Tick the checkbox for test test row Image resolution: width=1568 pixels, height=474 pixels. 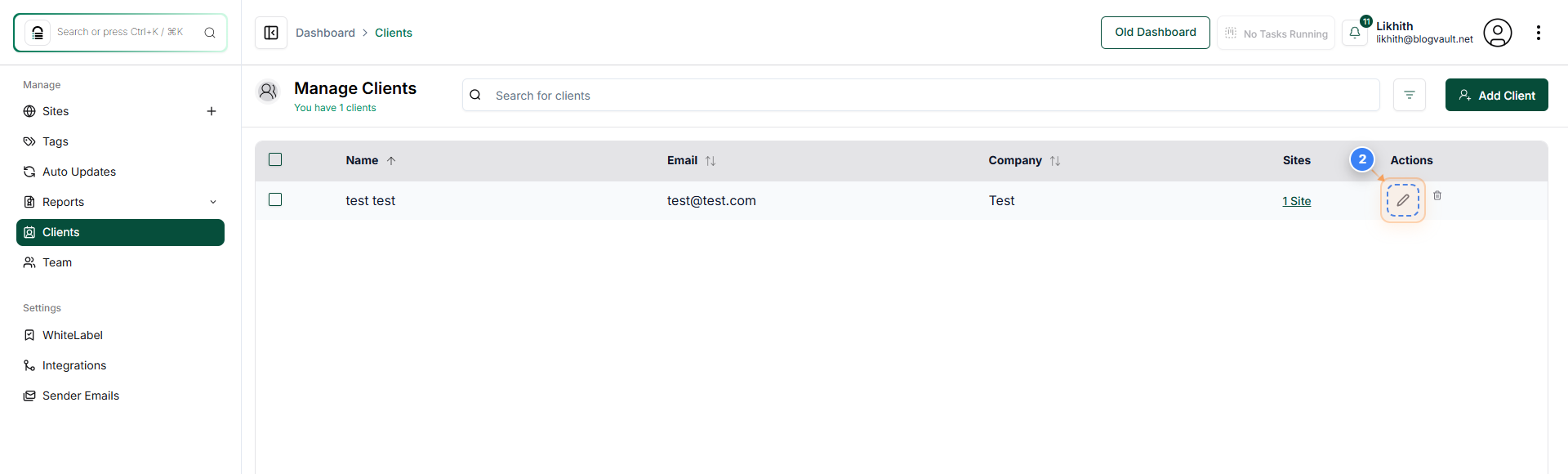(275, 199)
